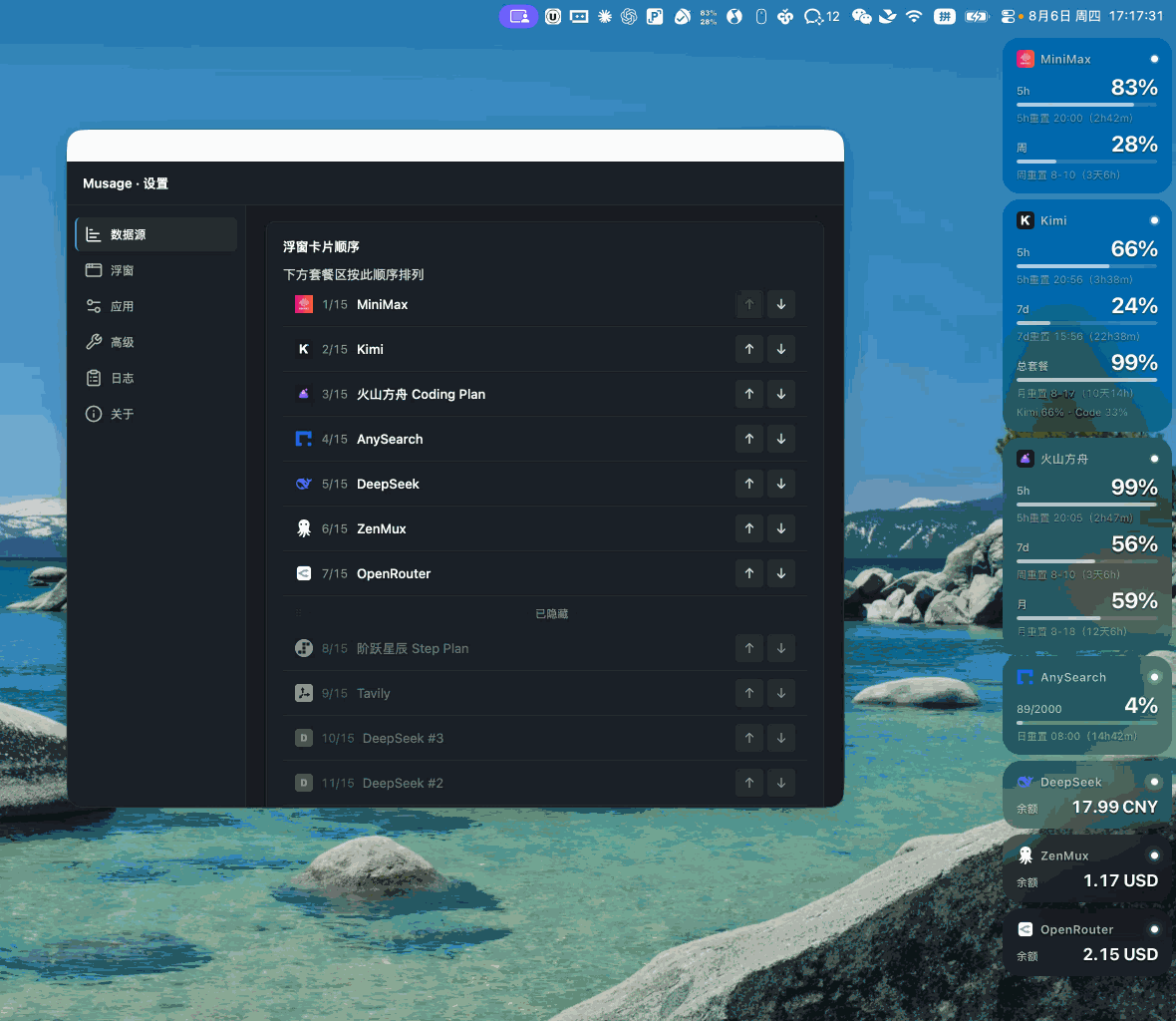Toggle the DeepSeek widget status dot
The height and width of the screenshot is (1021, 1176).
point(1154,782)
